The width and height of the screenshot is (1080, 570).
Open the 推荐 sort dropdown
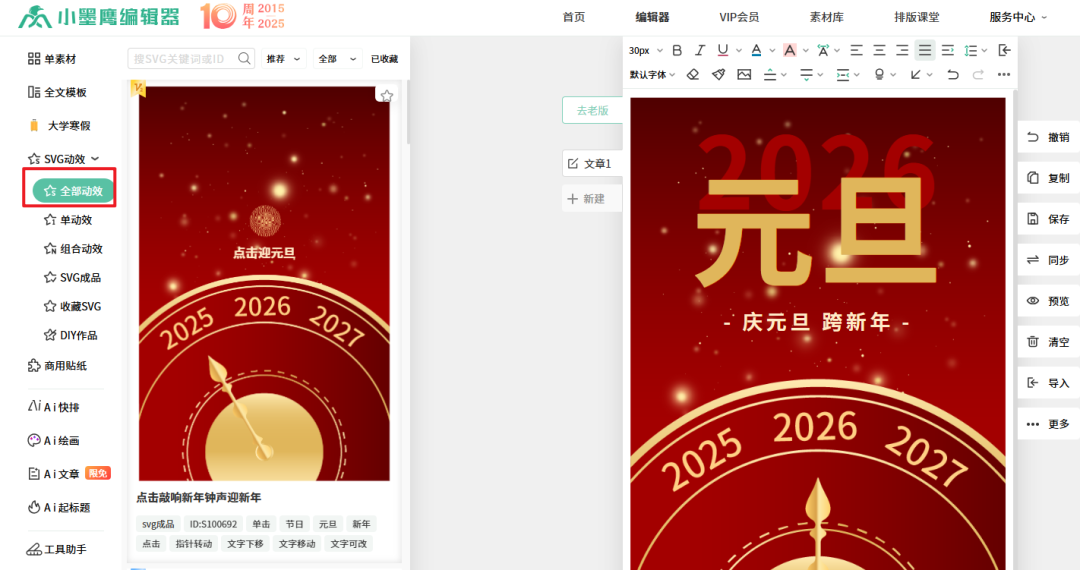tap(284, 59)
